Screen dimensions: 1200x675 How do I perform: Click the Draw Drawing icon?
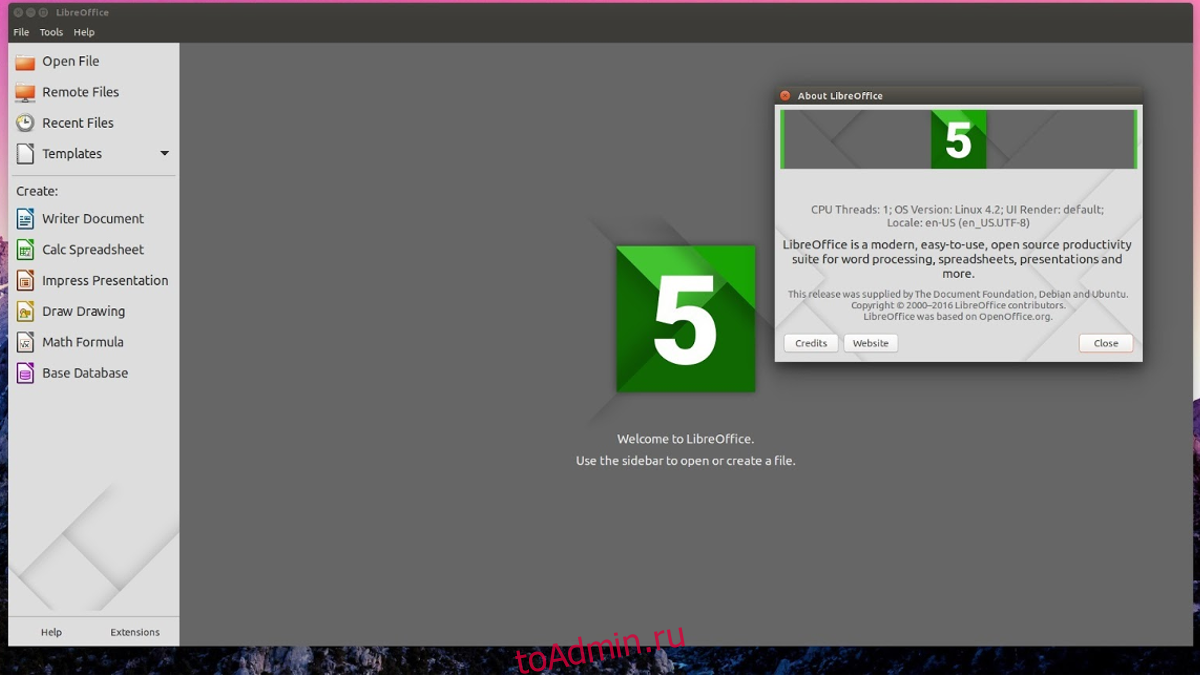25,312
